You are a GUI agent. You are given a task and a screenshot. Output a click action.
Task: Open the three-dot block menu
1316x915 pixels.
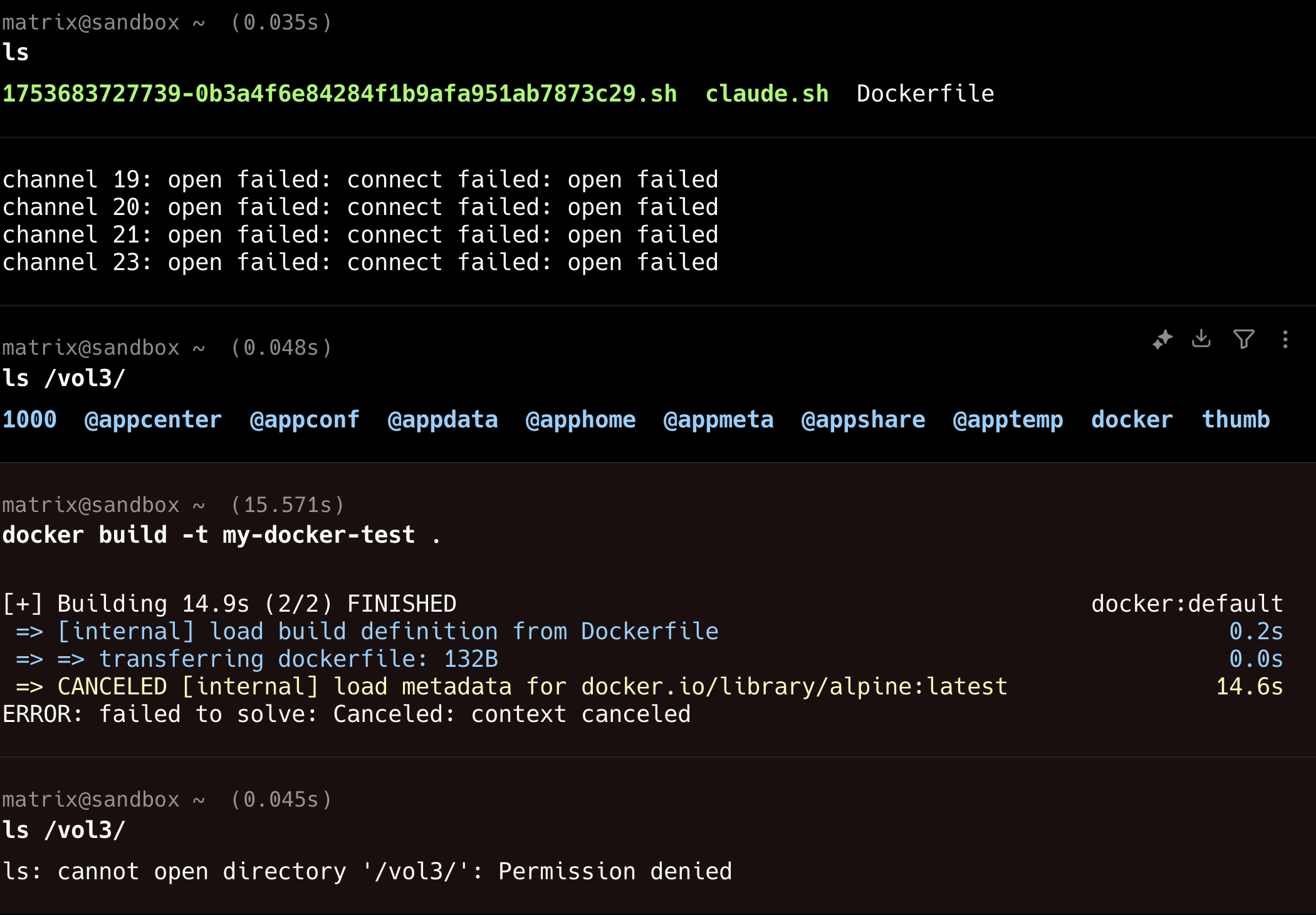1285,339
